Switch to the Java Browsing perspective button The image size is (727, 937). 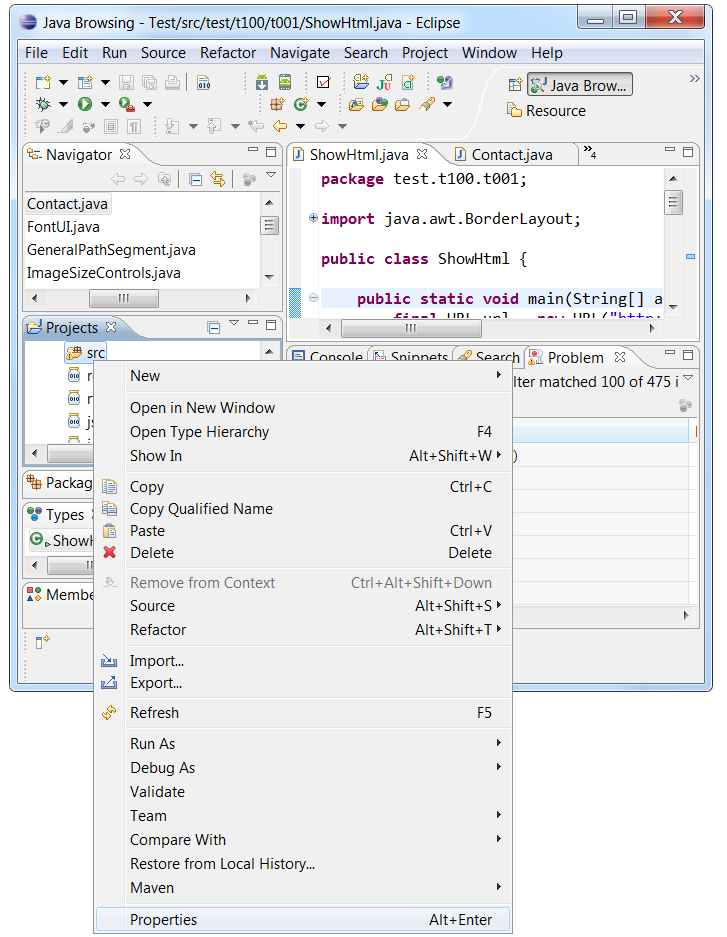click(x=579, y=85)
